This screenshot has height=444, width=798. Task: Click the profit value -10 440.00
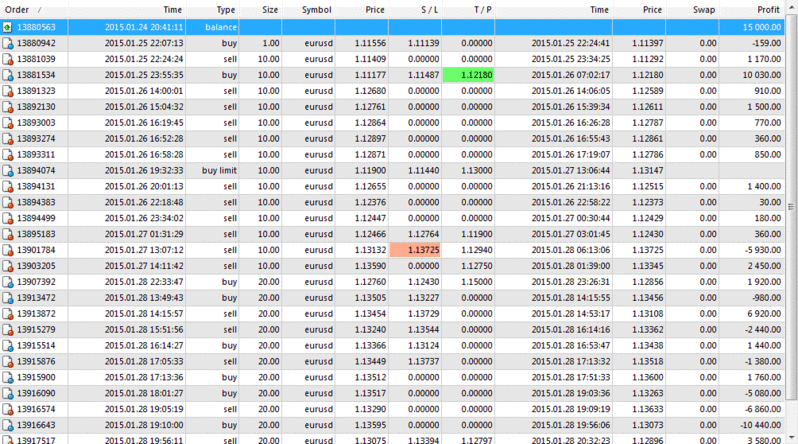pos(760,425)
